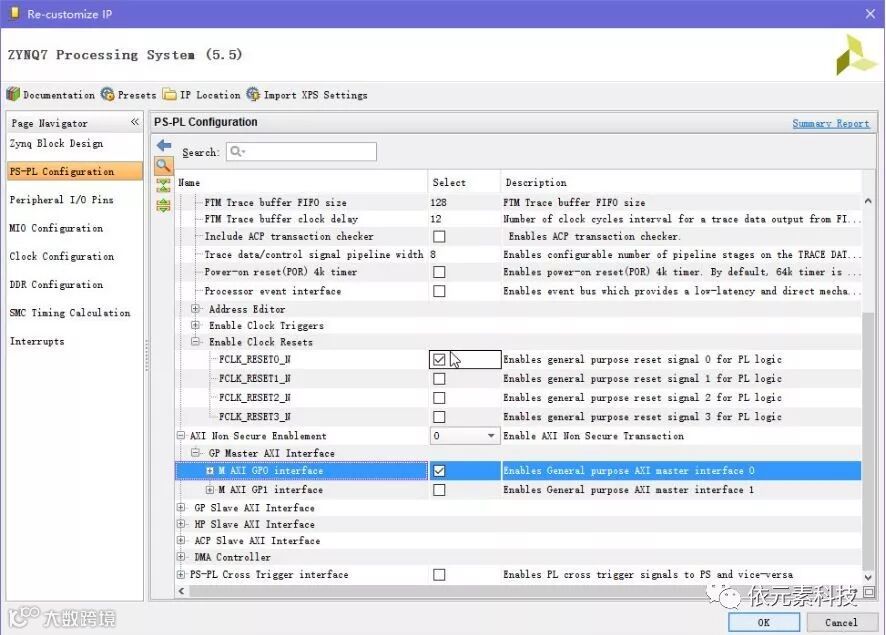Collapse GP Master AXI Interface node
The image size is (886, 635).
(x=196, y=453)
